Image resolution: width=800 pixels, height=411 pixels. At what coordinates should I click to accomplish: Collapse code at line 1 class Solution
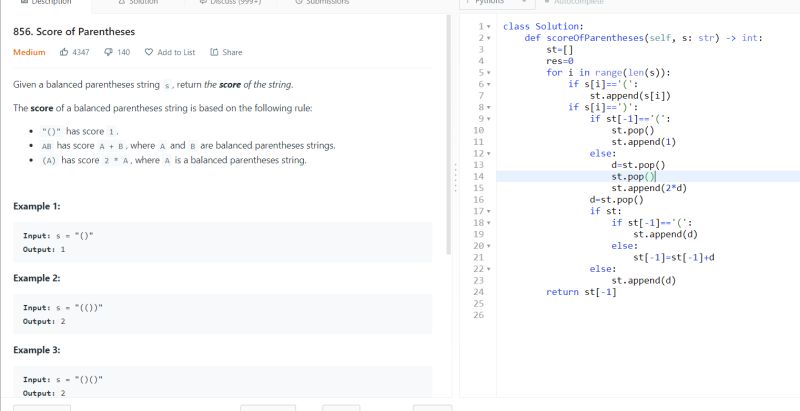point(489,27)
